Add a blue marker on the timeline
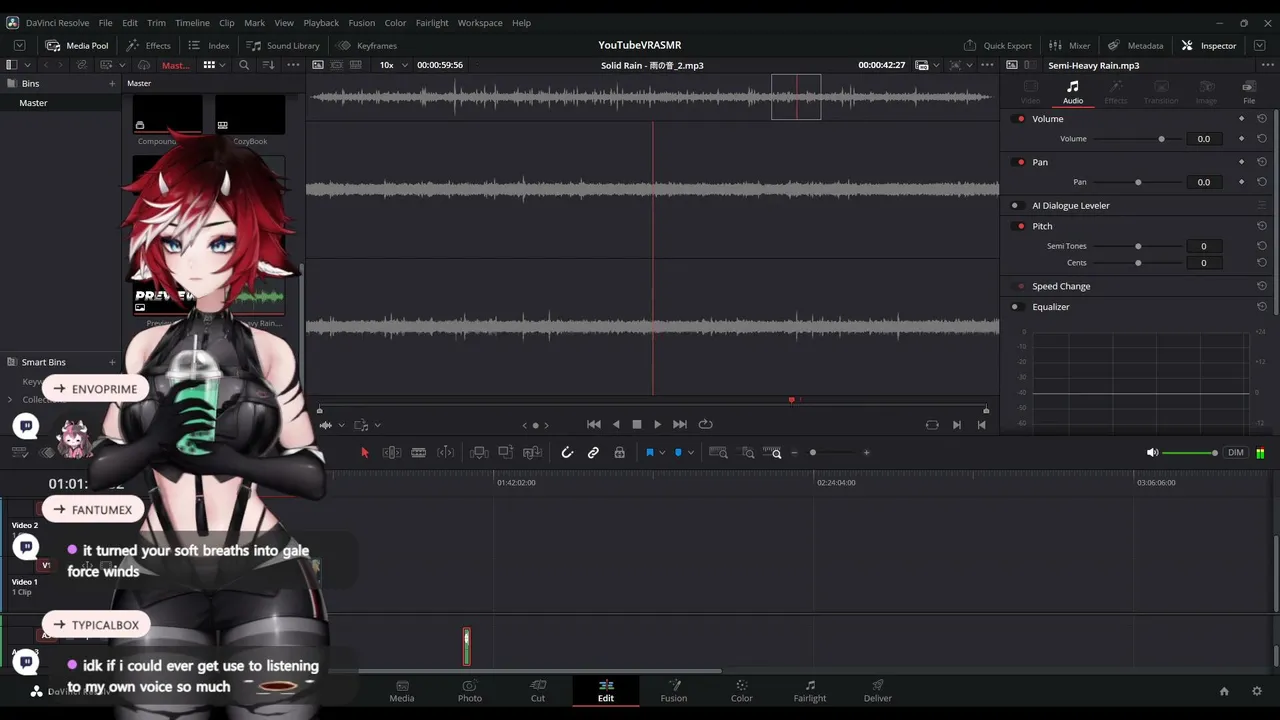This screenshot has width=1280, height=720. (678, 453)
